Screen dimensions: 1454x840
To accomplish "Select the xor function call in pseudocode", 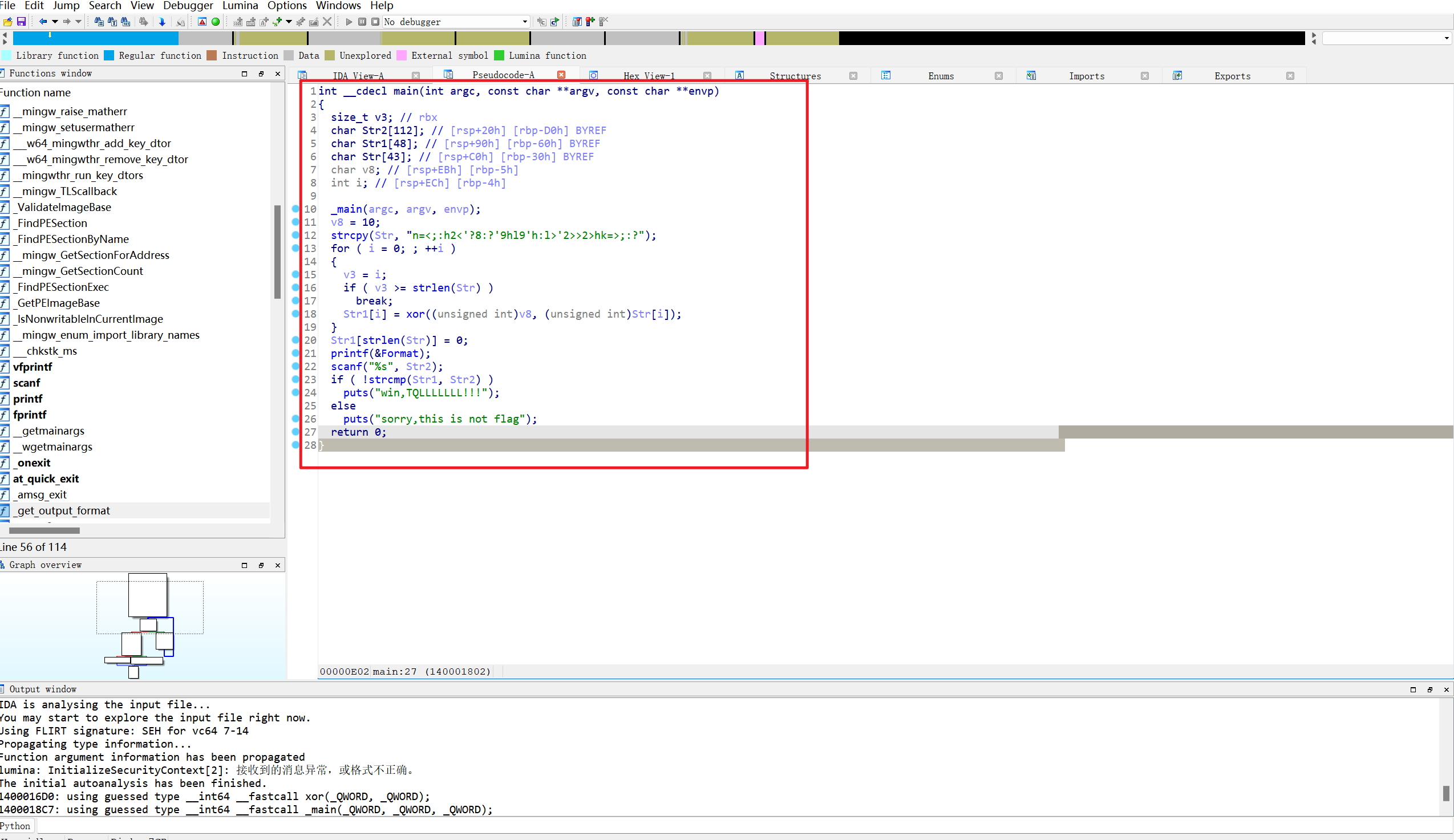I will tap(415, 314).
